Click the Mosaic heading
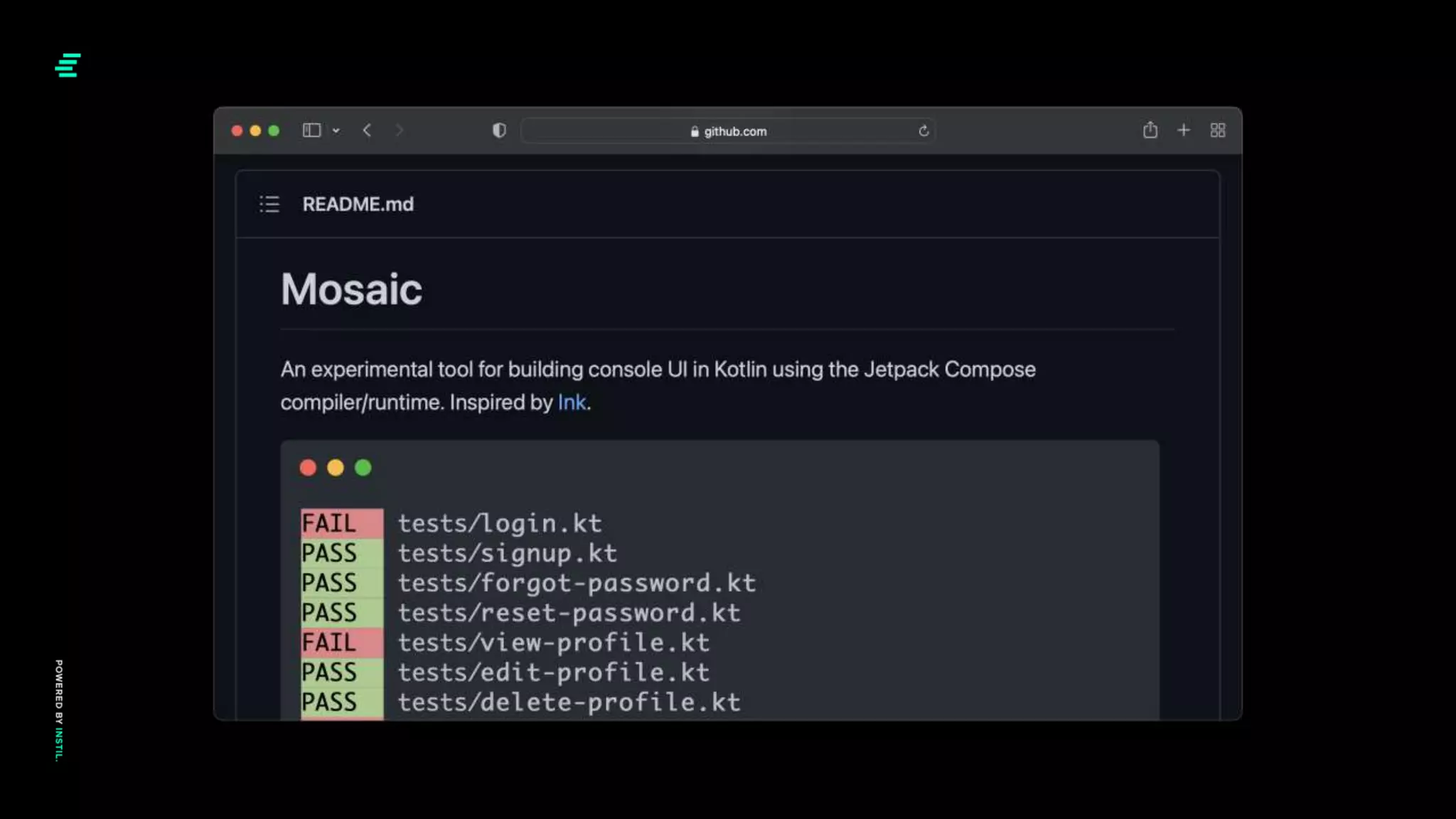 pos(351,289)
